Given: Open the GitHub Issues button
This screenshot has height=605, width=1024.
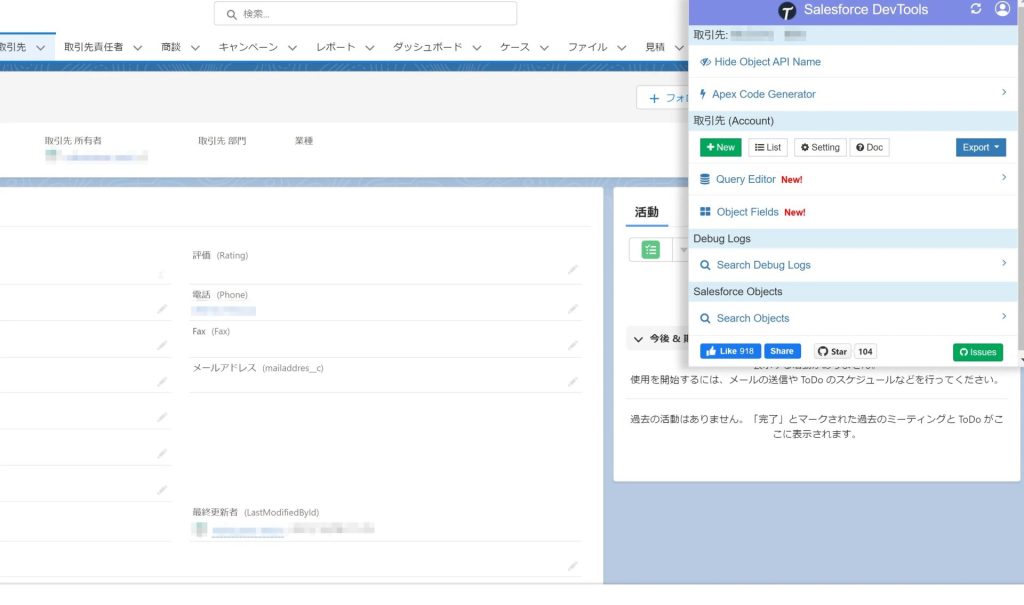Looking at the screenshot, I should [x=978, y=352].
